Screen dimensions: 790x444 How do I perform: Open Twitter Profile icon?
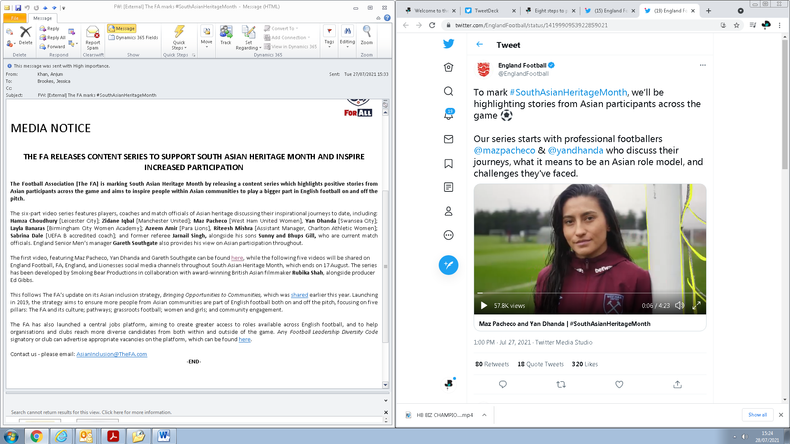[x=448, y=211]
